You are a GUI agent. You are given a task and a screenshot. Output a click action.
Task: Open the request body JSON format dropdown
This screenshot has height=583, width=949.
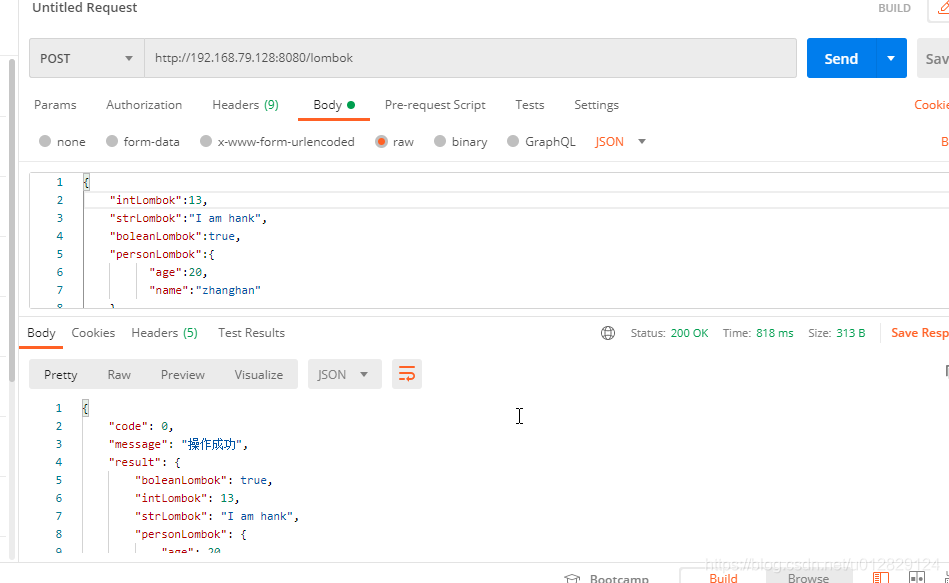click(620, 142)
